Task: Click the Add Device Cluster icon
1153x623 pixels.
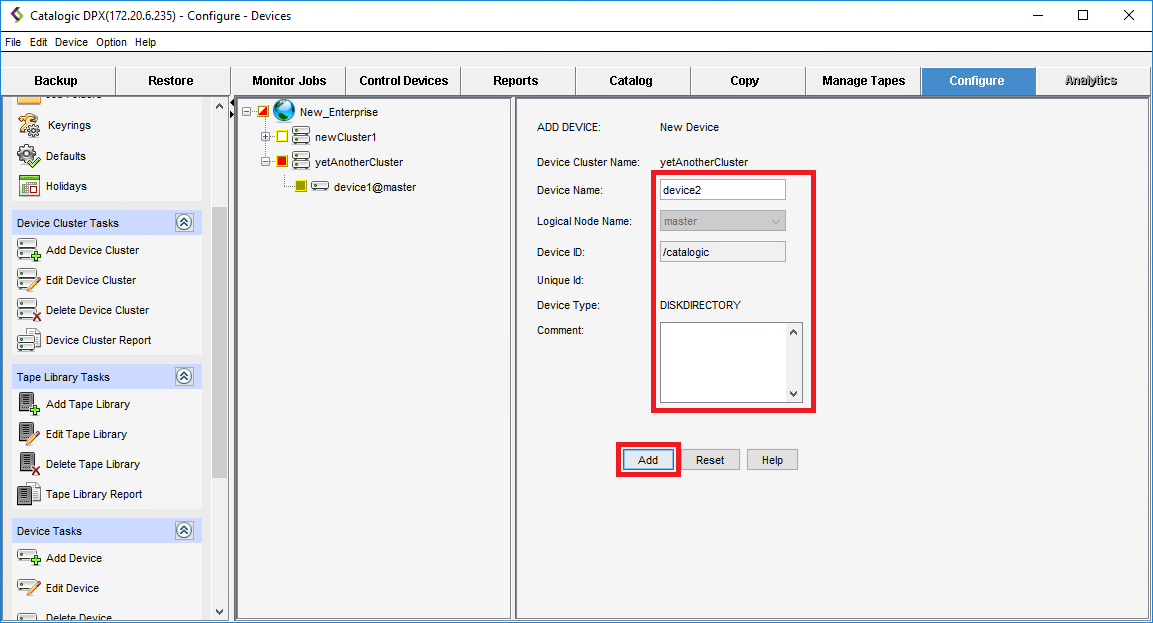Action: tap(28, 250)
